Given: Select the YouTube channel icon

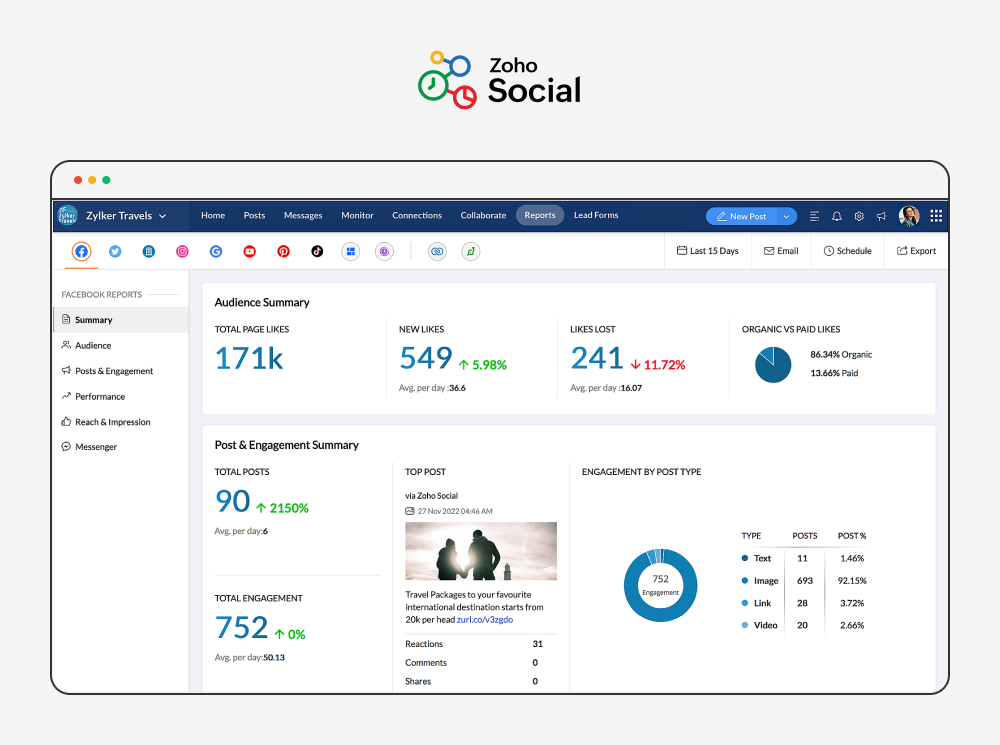Looking at the screenshot, I should 249,251.
